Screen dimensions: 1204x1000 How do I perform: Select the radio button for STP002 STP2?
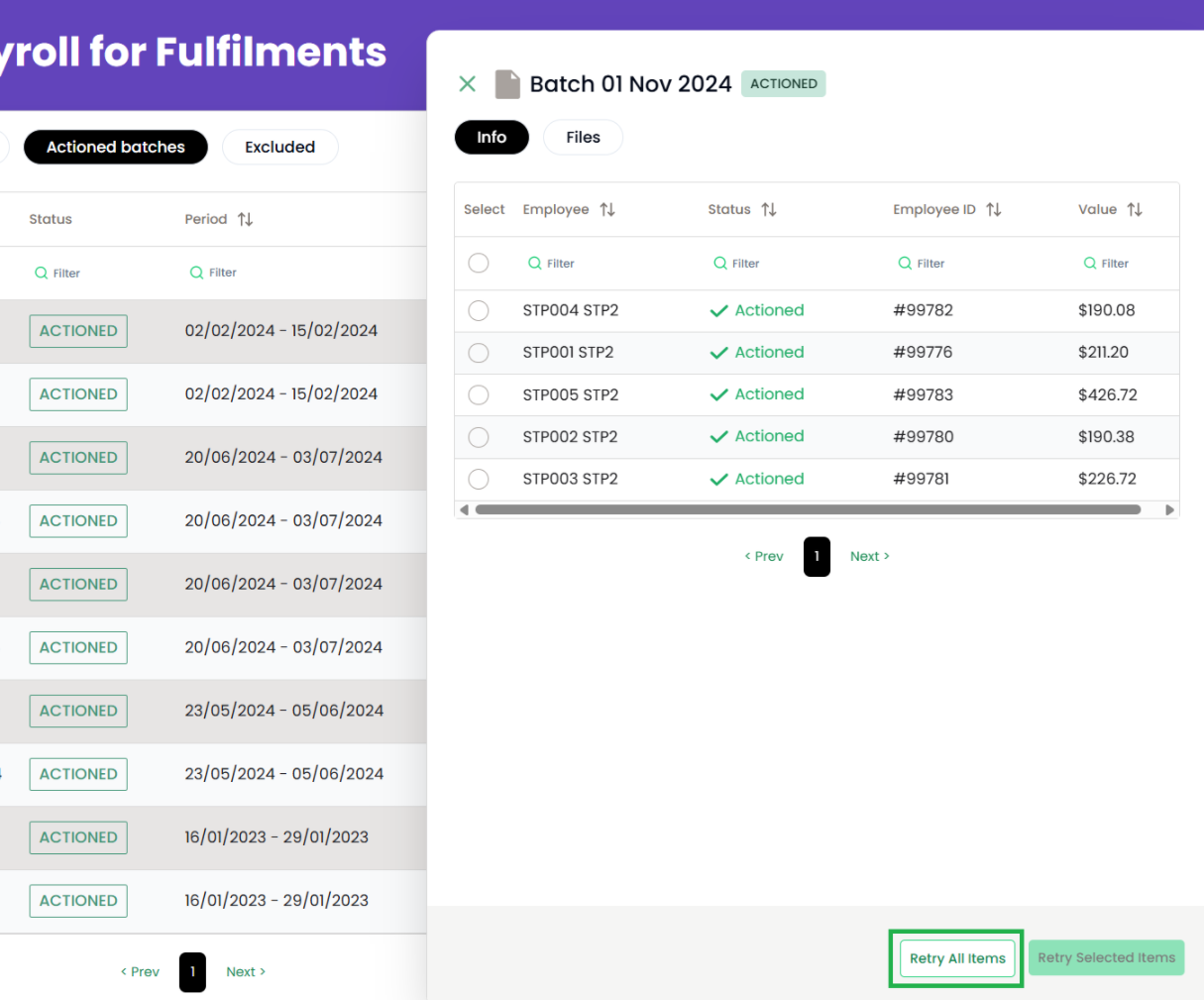pyautogui.click(x=479, y=437)
